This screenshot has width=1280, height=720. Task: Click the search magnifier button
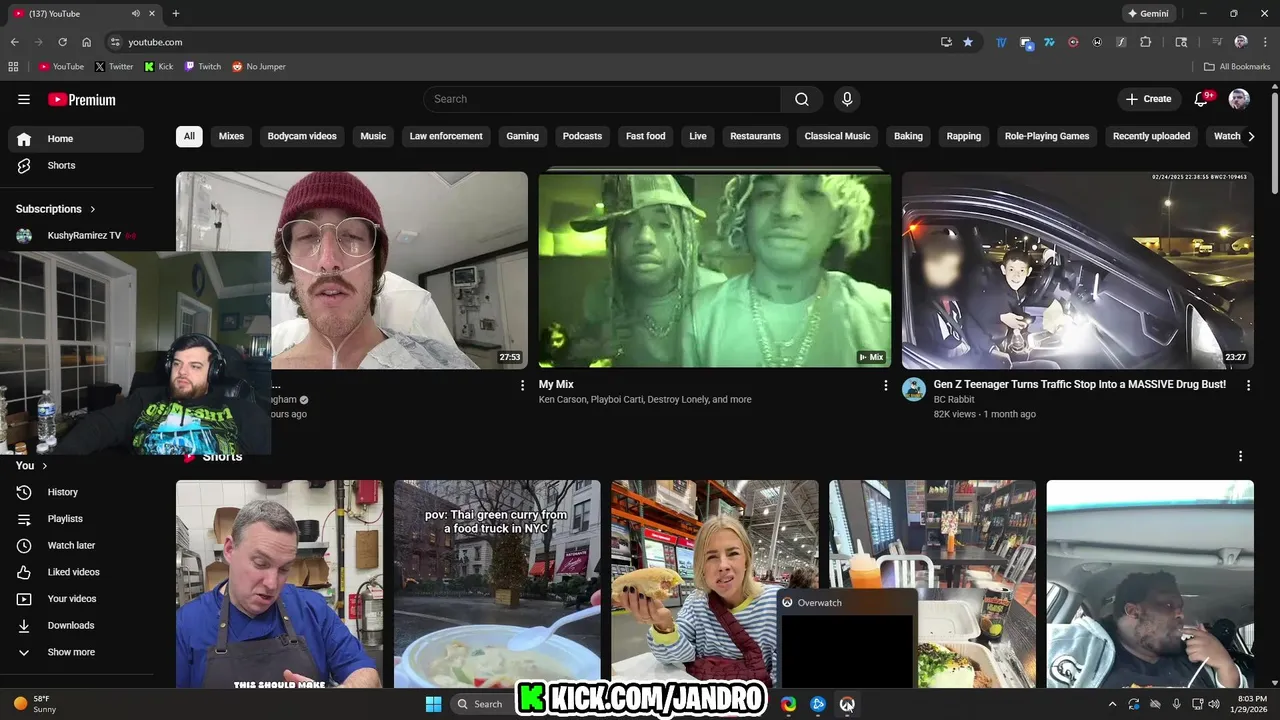[x=802, y=99]
